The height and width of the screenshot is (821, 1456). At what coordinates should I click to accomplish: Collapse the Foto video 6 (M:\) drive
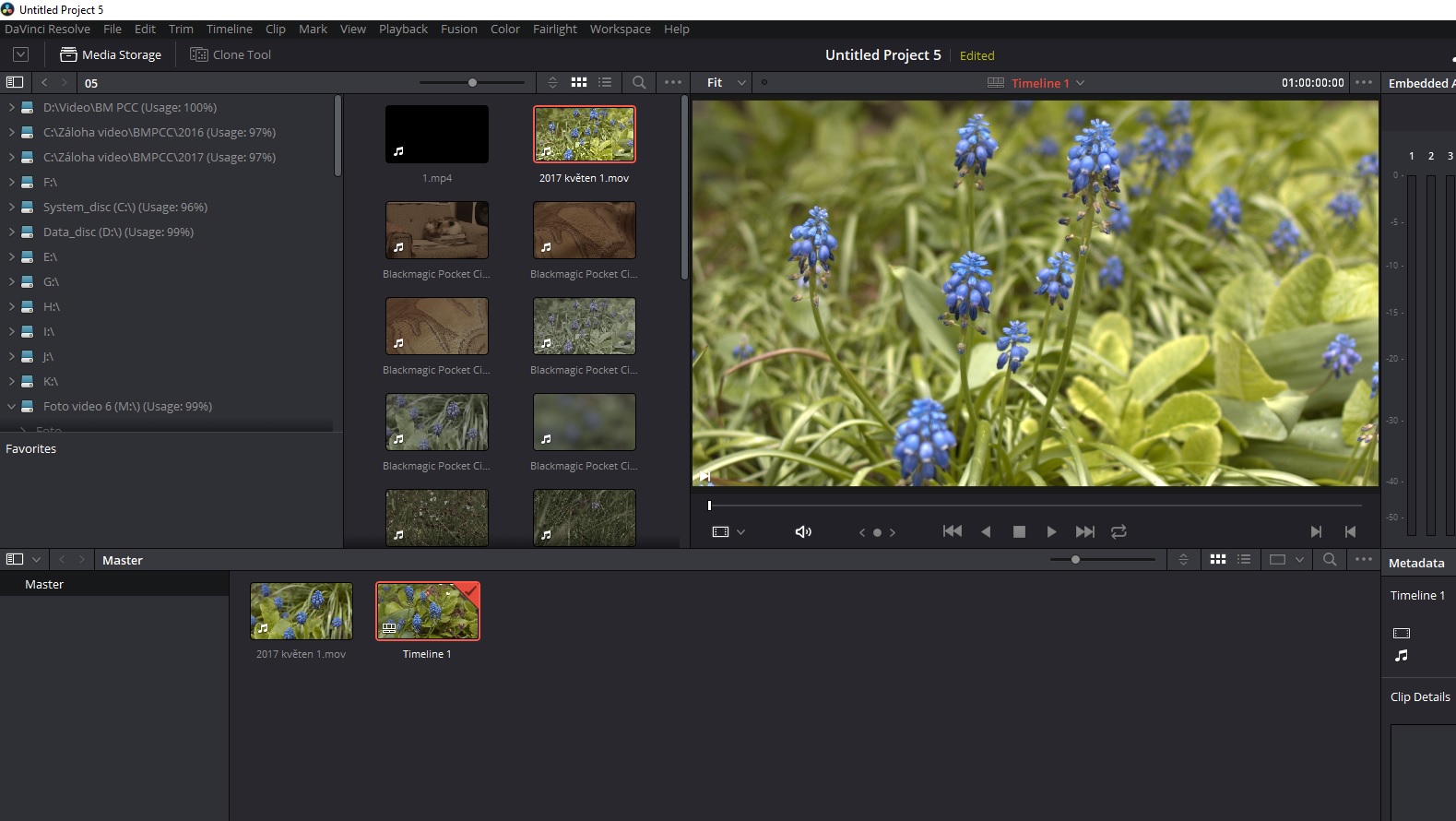(12, 407)
